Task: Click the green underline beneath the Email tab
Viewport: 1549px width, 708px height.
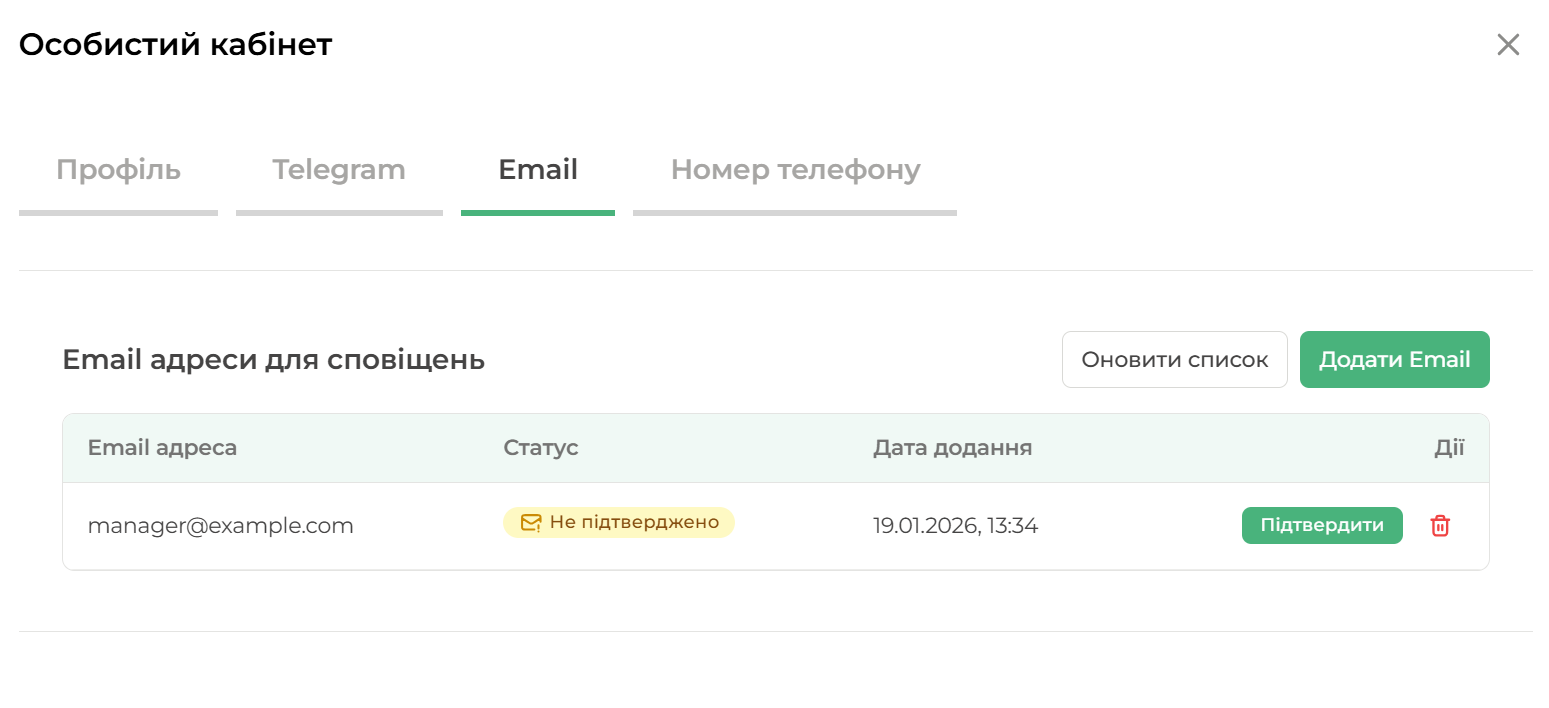Action: coord(538,212)
